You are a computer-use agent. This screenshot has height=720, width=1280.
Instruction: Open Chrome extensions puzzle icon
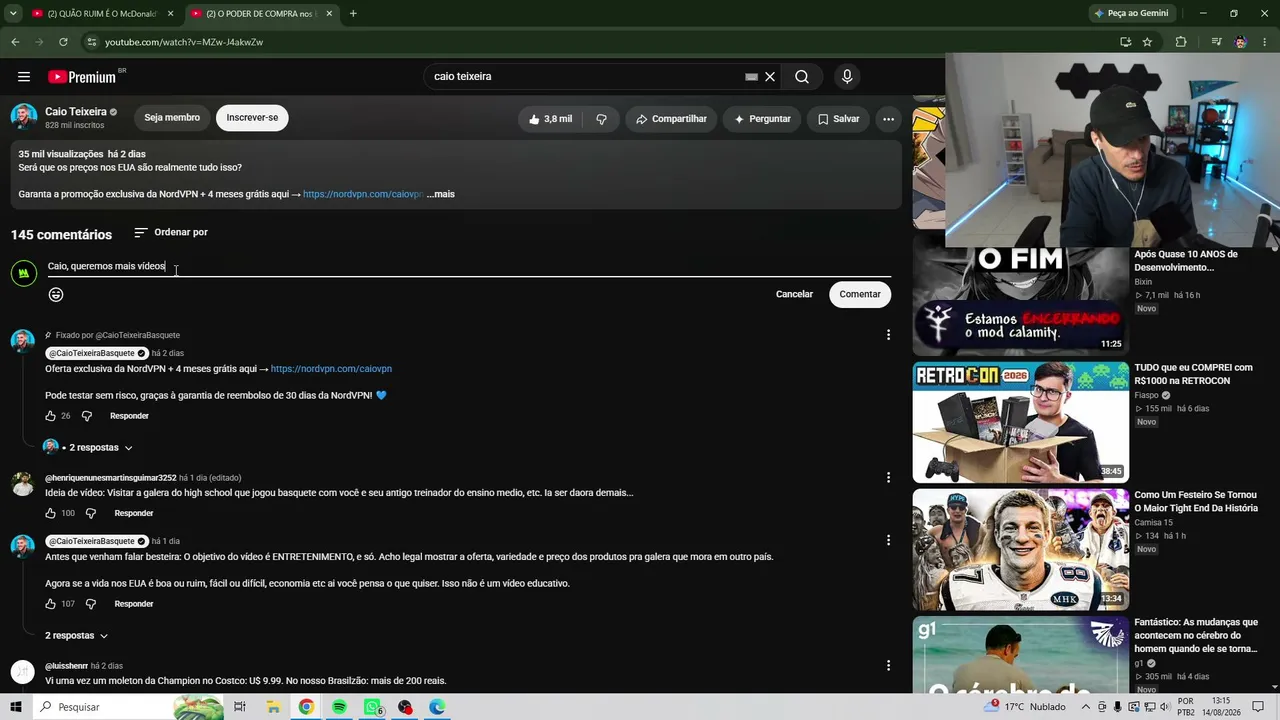pos(1181,42)
